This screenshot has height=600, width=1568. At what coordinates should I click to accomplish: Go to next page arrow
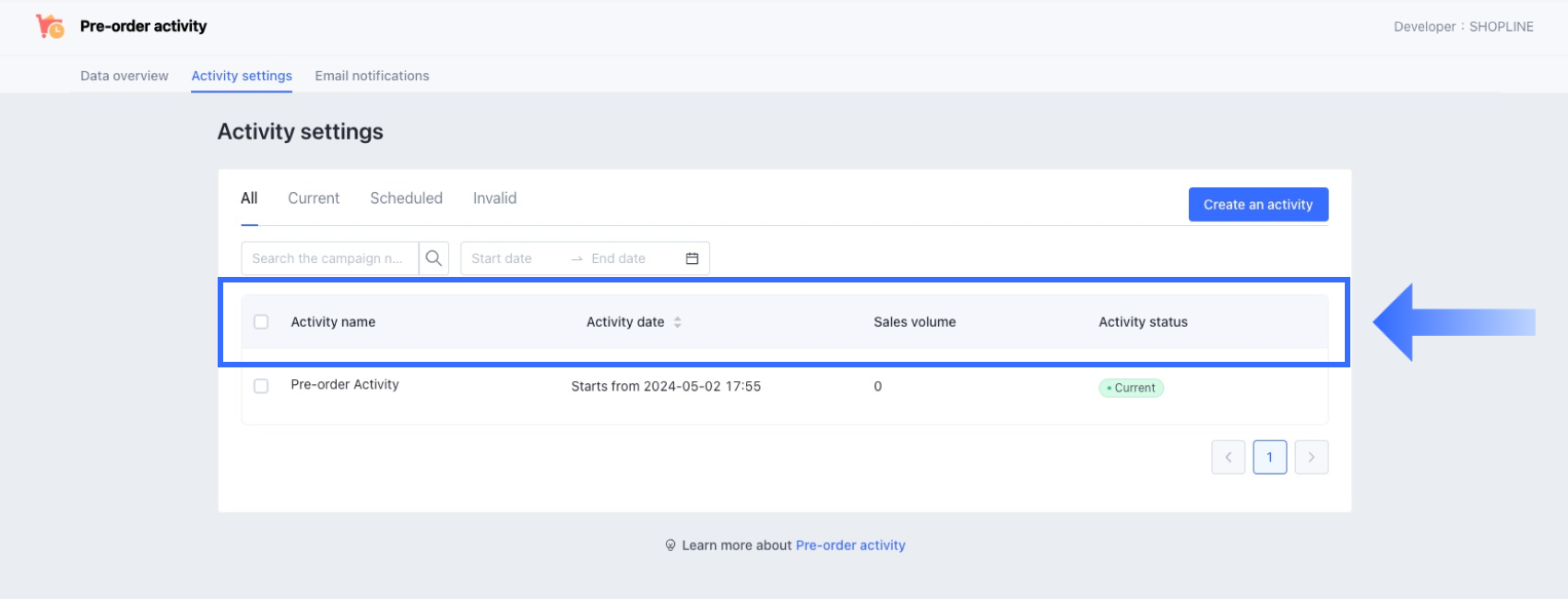click(1311, 457)
